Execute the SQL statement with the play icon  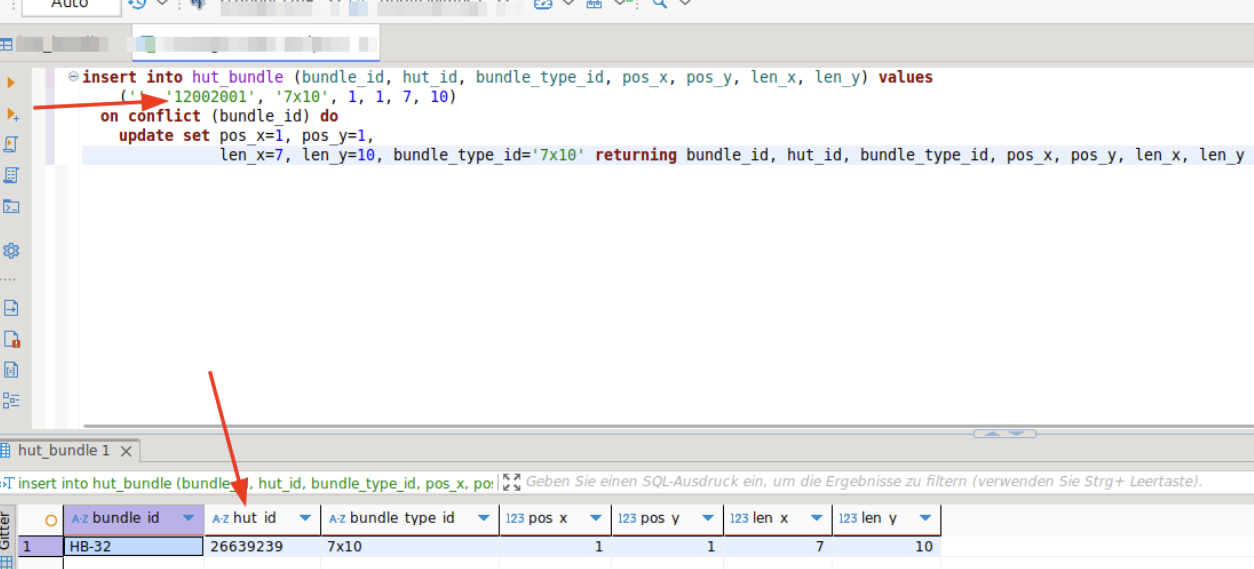pyautogui.click(x=12, y=83)
